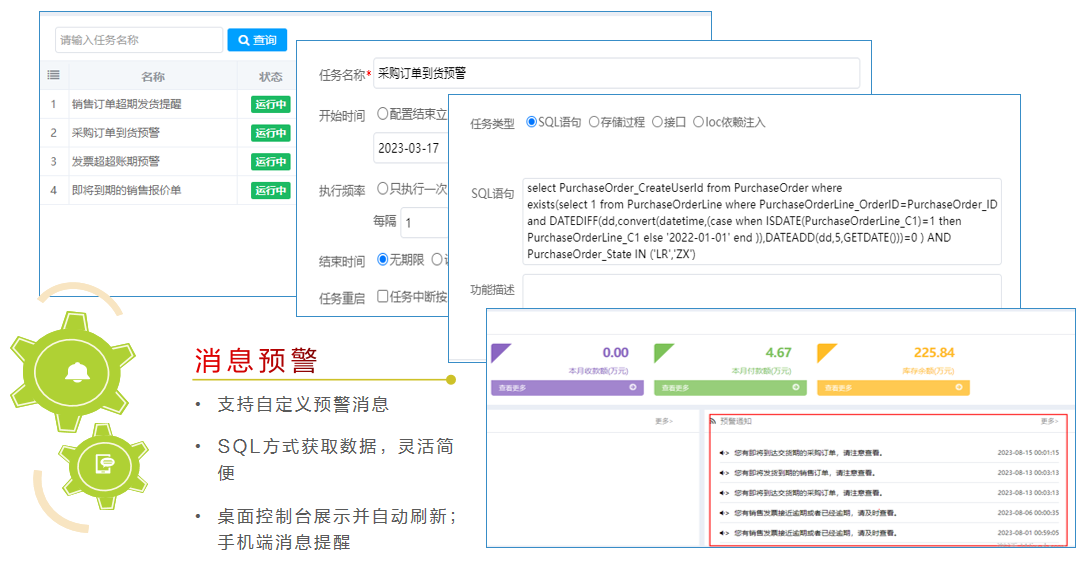The height and width of the screenshot is (588, 1086).
Task: Click the speaker icon of the 销售订单 delivery alert
Action: click(724, 473)
